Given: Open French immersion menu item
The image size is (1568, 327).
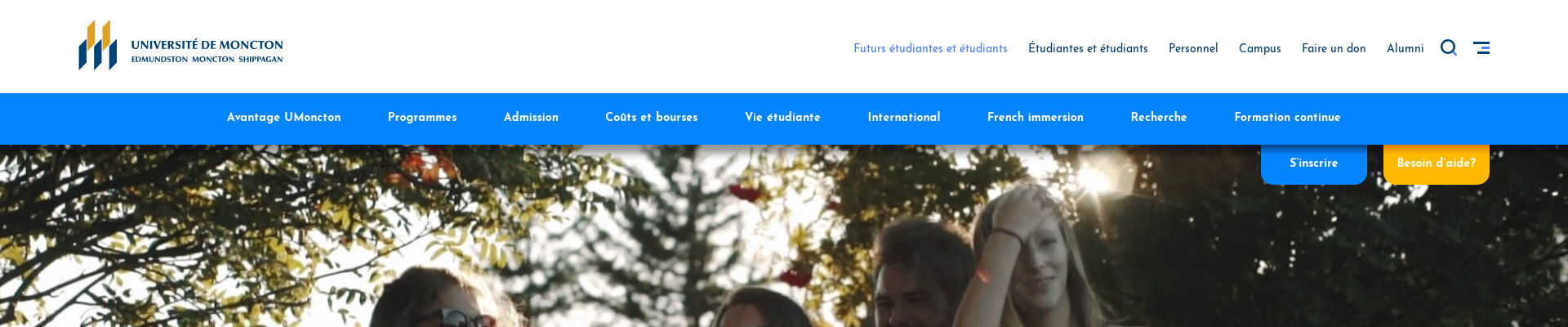Looking at the screenshot, I should pos(1036,117).
